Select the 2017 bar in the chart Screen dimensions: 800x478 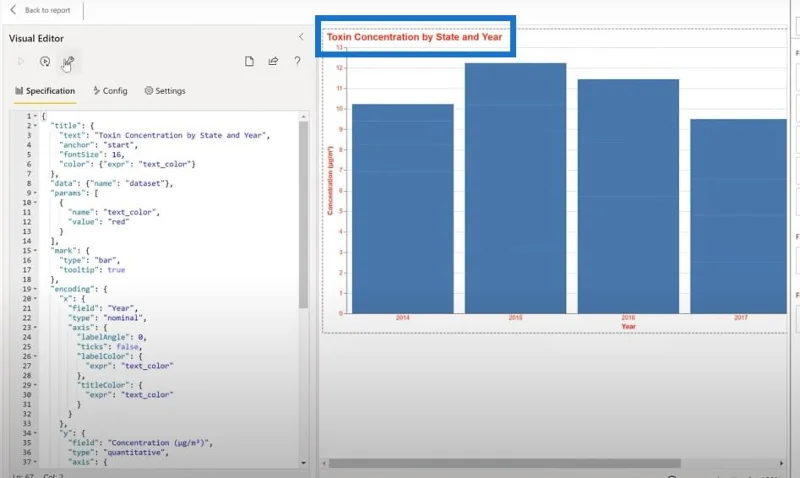coord(738,216)
